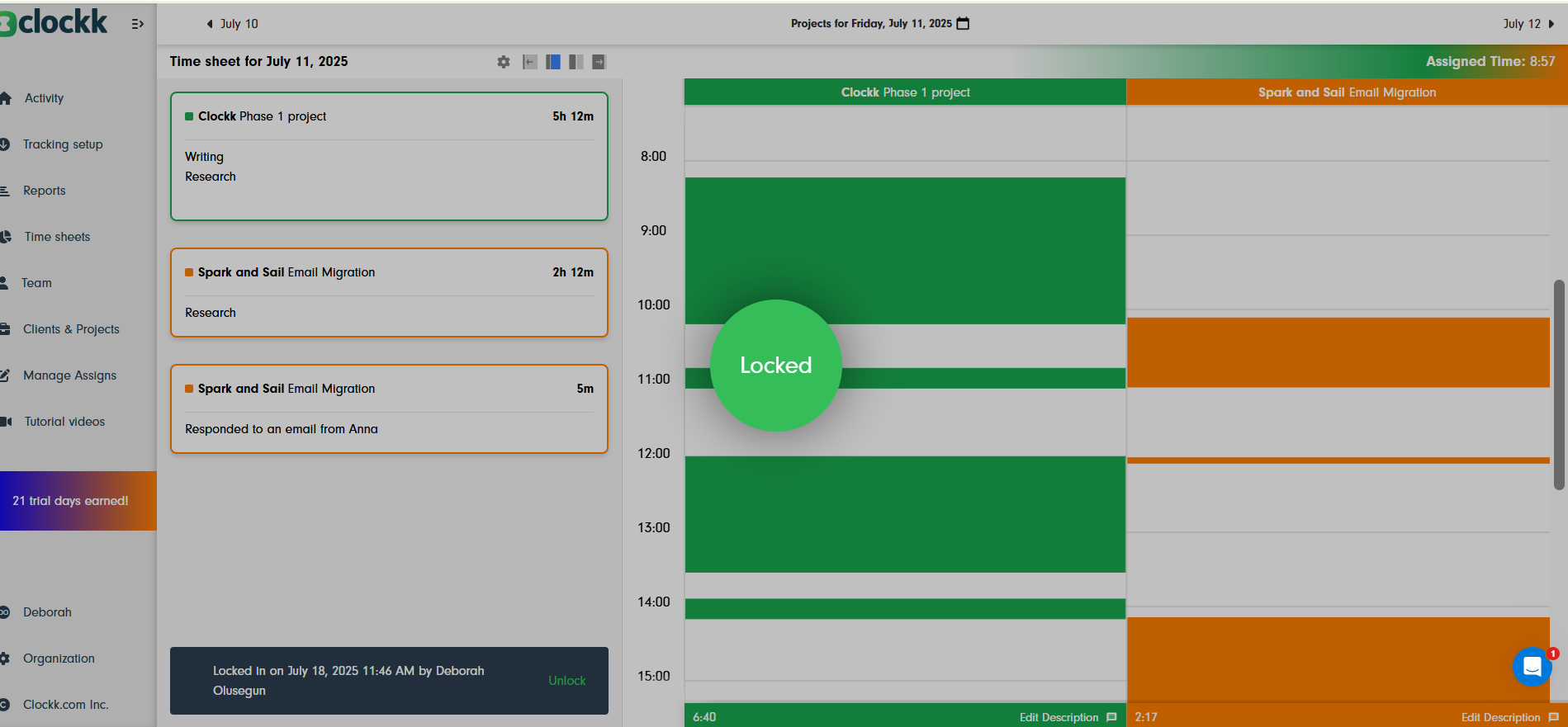
Task: Open Tutorial videos
Action: click(x=64, y=422)
